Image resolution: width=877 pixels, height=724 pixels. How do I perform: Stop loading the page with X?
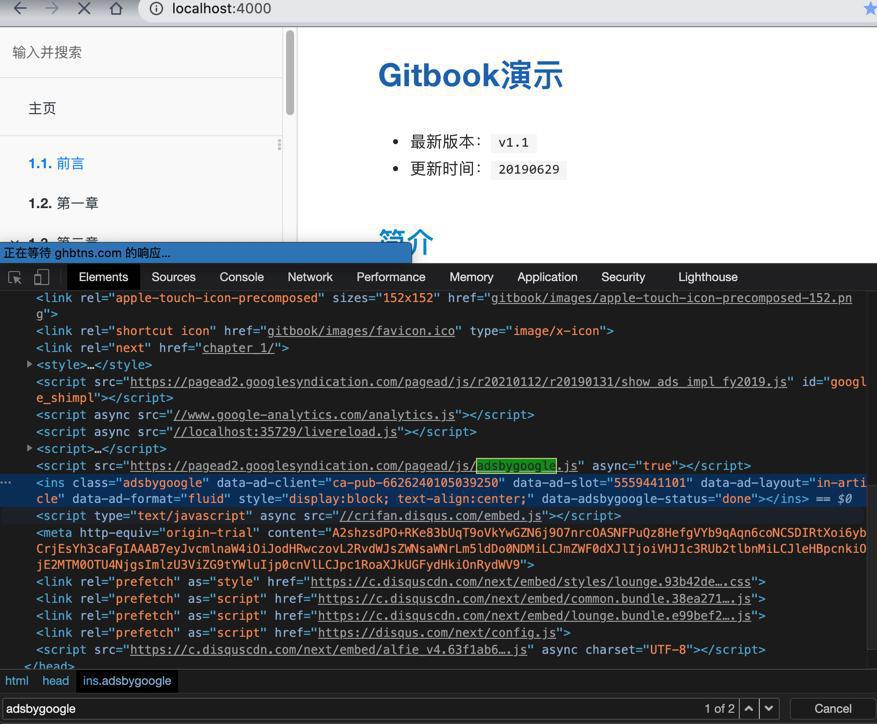tap(84, 8)
